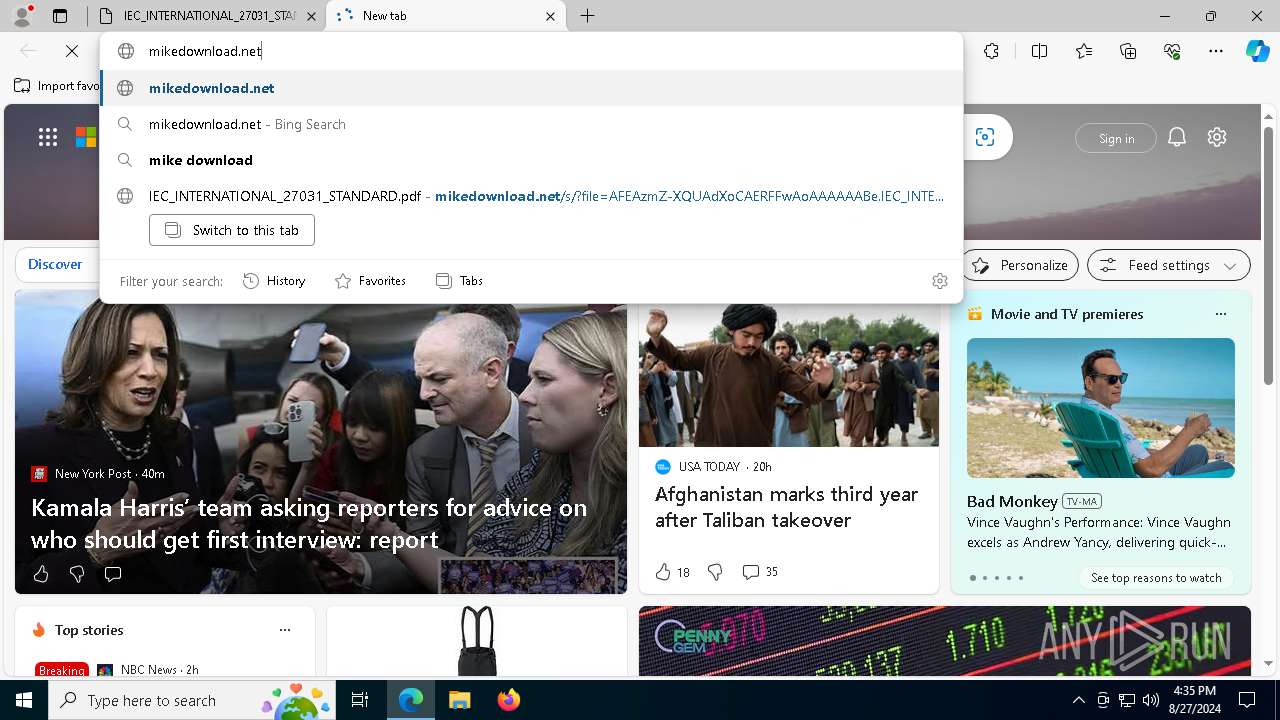This screenshot has width=1280, height=720.
Task: Open Task View on taskbar
Action: (360, 700)
